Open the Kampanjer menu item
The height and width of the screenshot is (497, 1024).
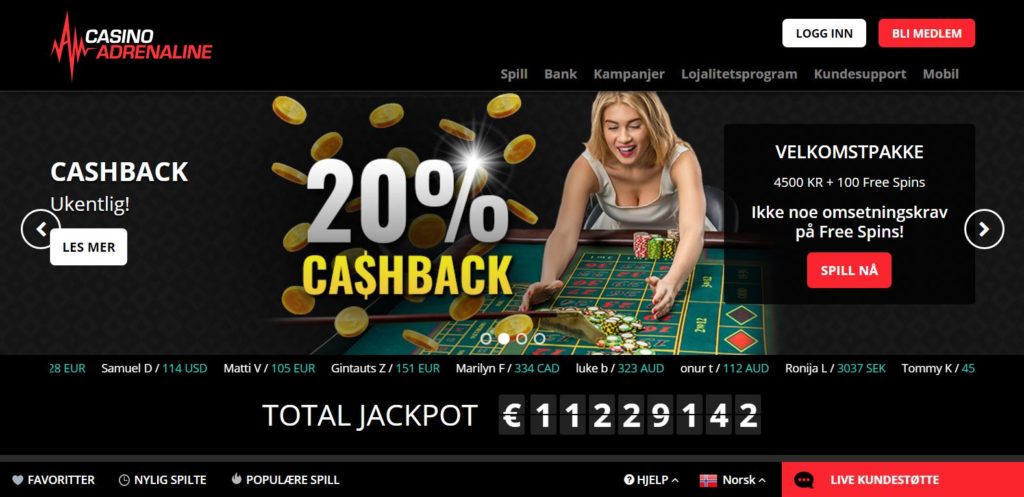coord(629,74)
